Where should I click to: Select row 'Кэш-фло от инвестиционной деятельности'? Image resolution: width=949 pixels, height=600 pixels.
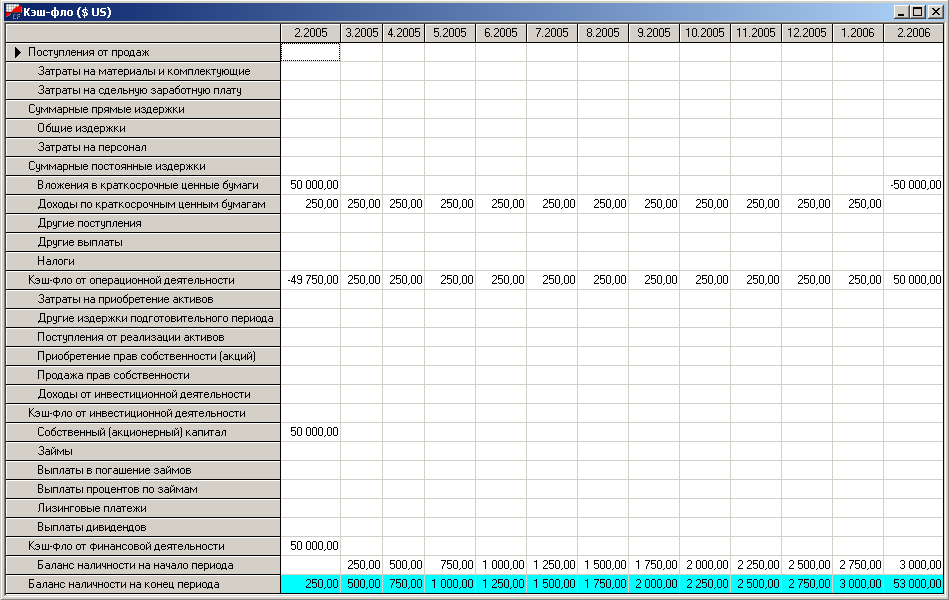tap(143, 414)
